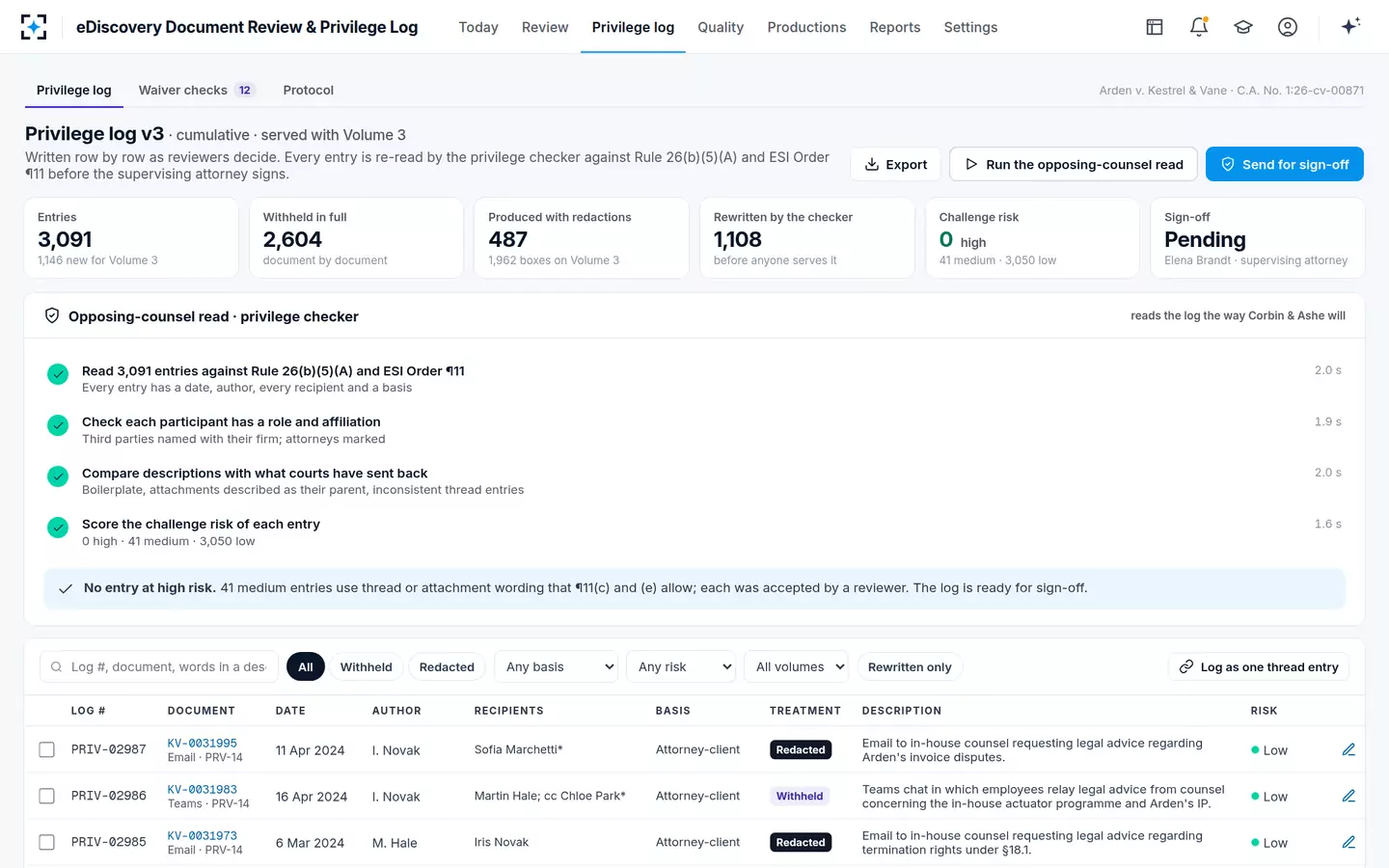The image size is (1389, 868).
Task: Click the eDiscovery app logo icon
Action: click(34, 27)
